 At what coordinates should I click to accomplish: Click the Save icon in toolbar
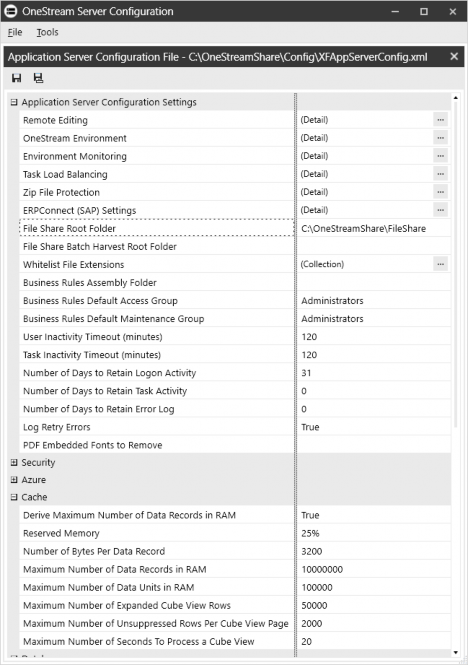[17, 78]
